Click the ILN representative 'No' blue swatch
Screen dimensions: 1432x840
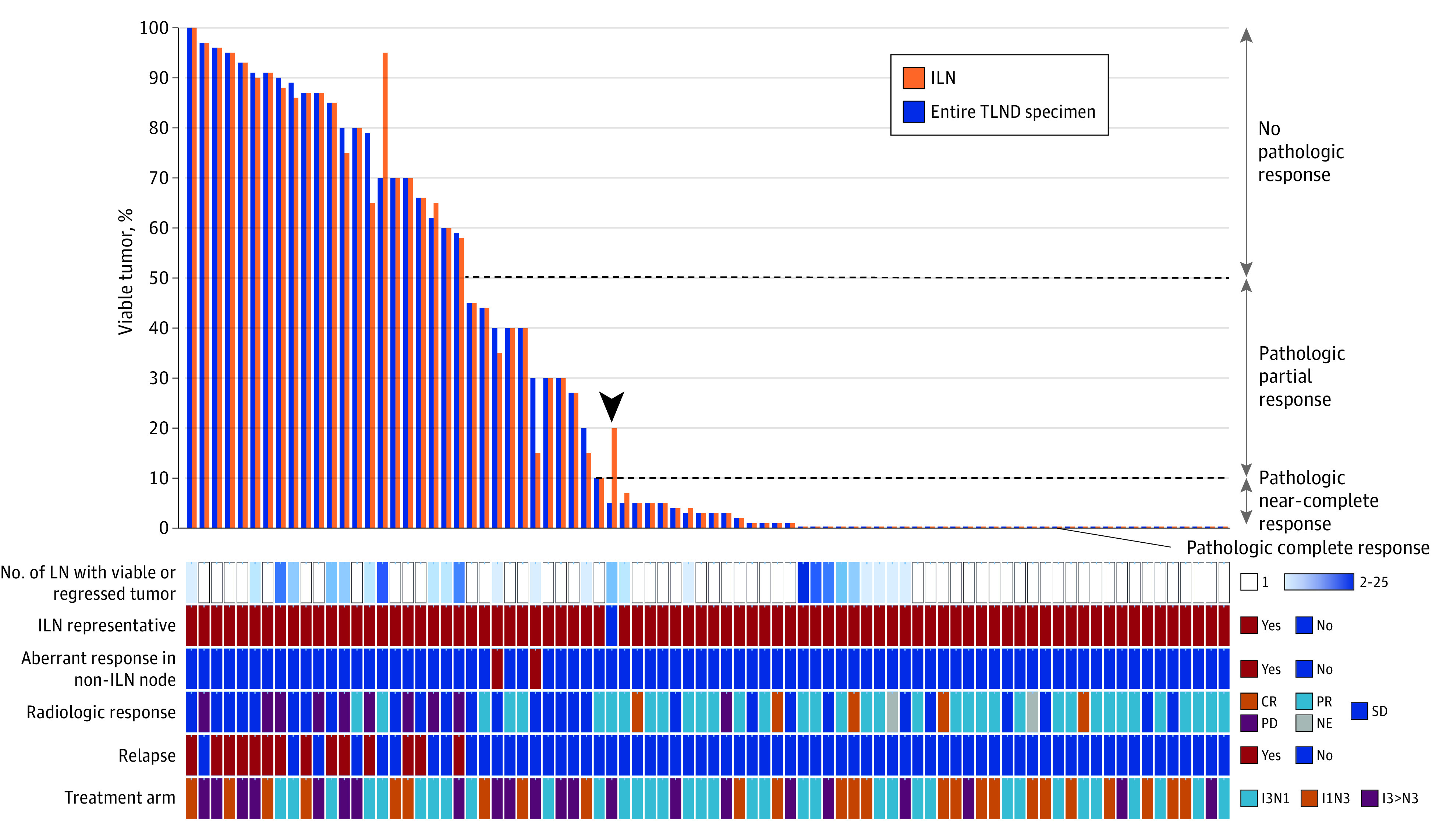pyautogui.click(x=1304, y=625)
